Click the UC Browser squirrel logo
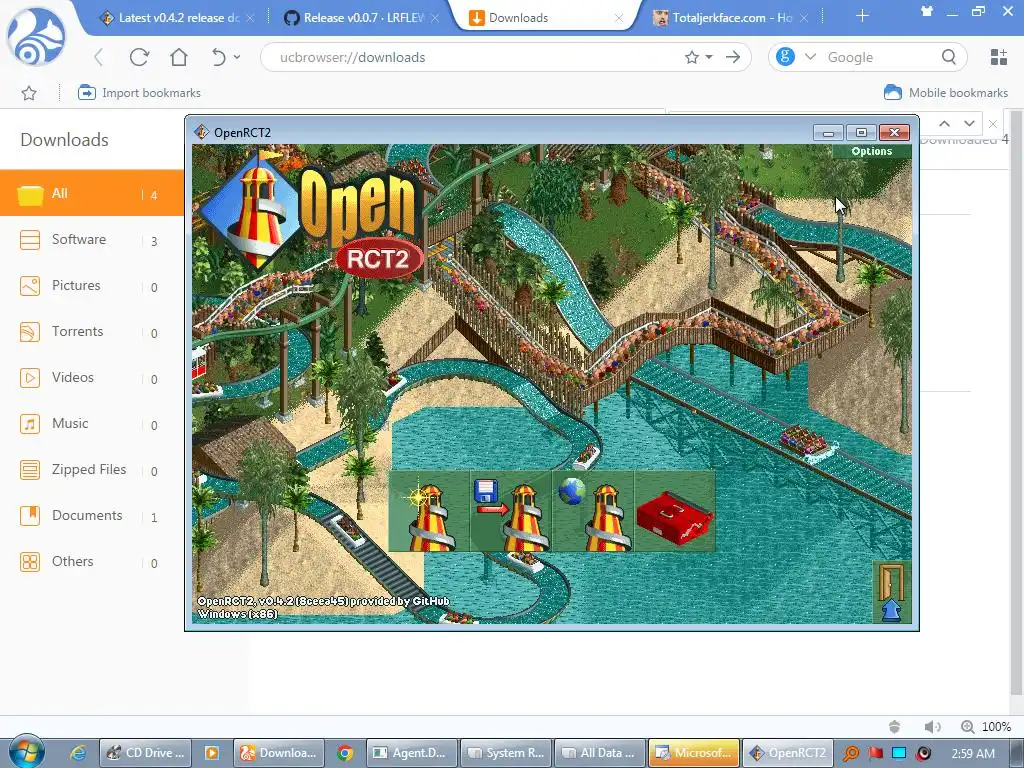1024x768 pixels. [x=37, y=37]
